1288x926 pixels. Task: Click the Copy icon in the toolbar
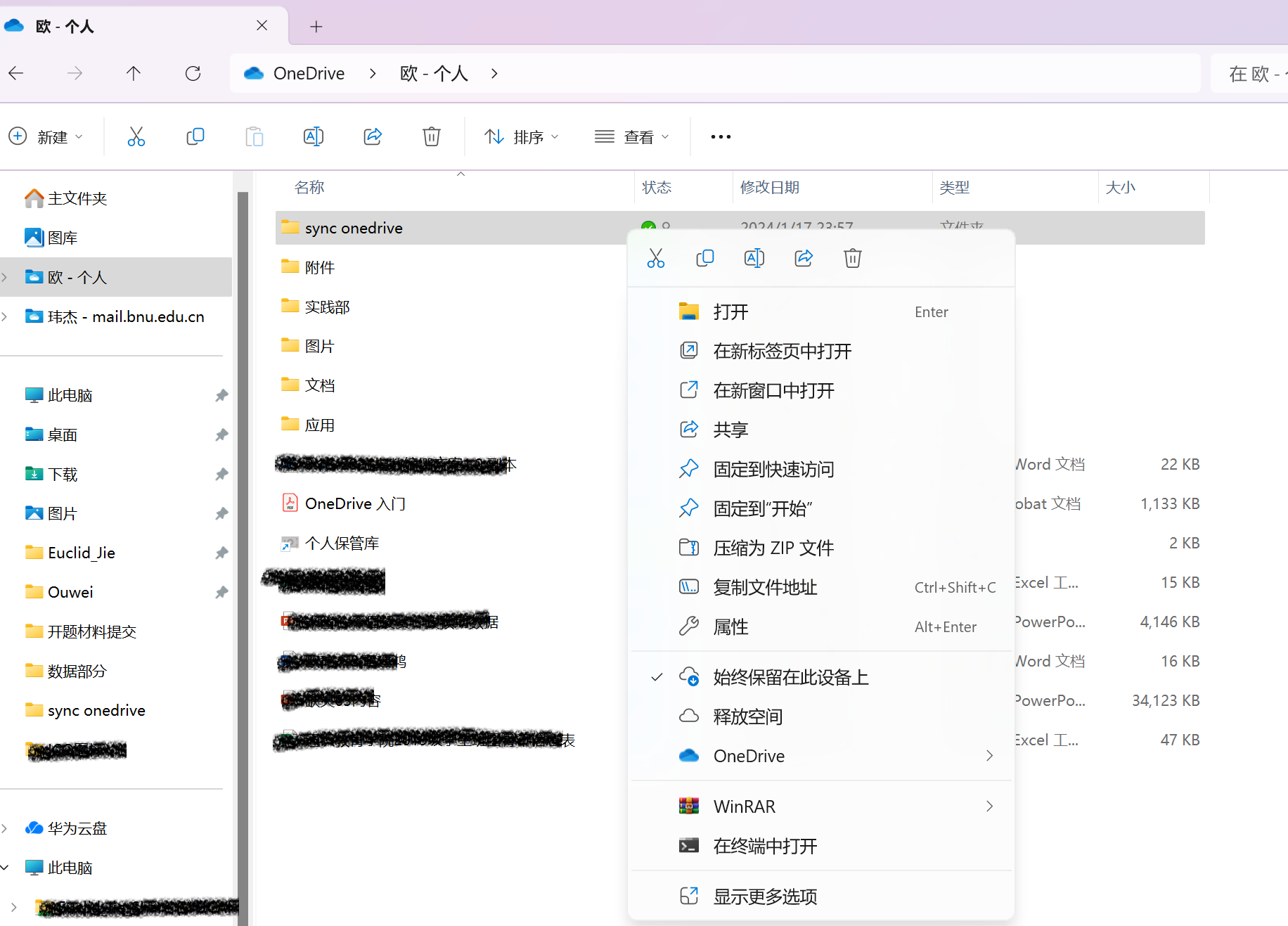[195, 136]
